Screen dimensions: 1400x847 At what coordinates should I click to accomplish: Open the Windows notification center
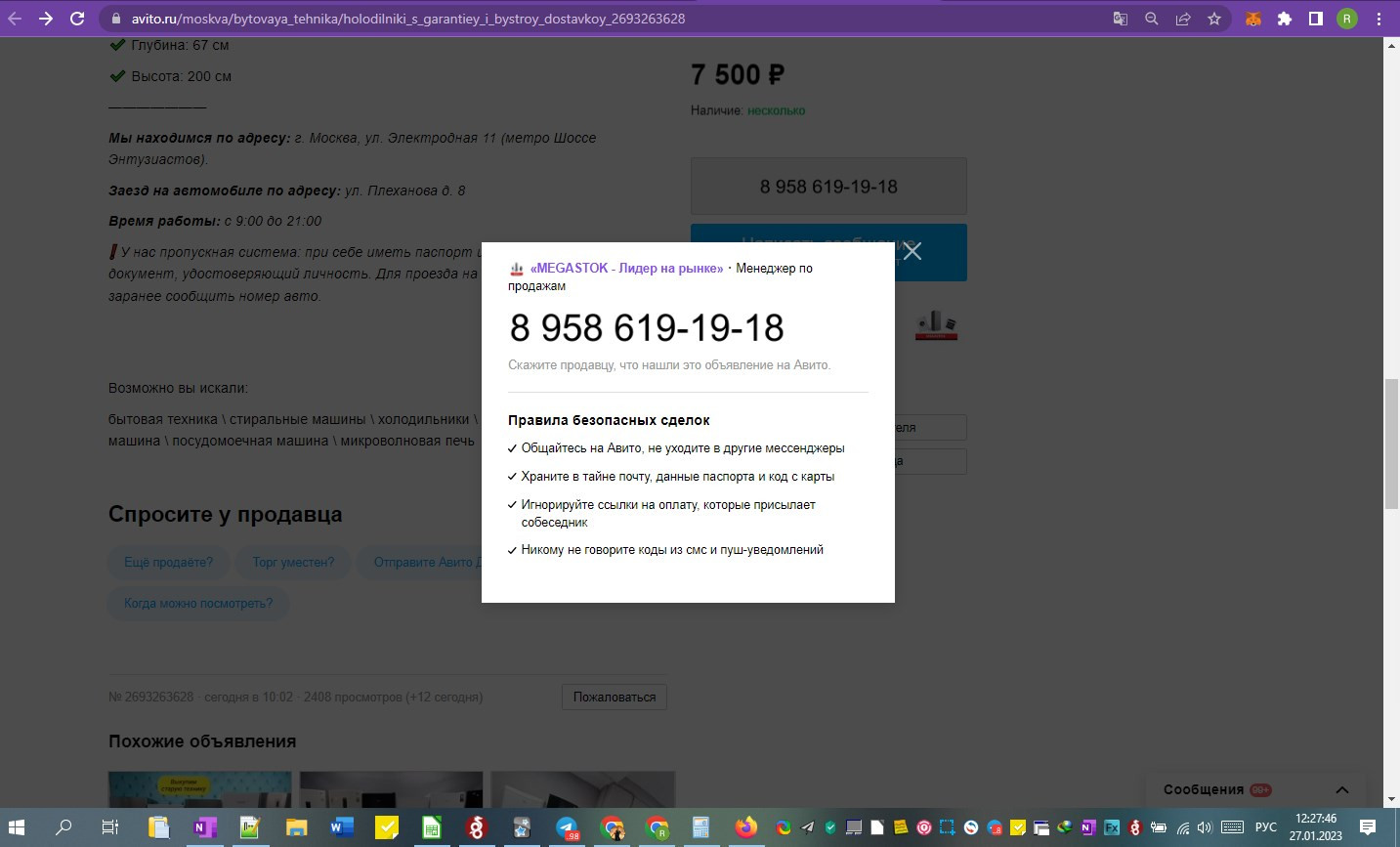point(1368,827)
